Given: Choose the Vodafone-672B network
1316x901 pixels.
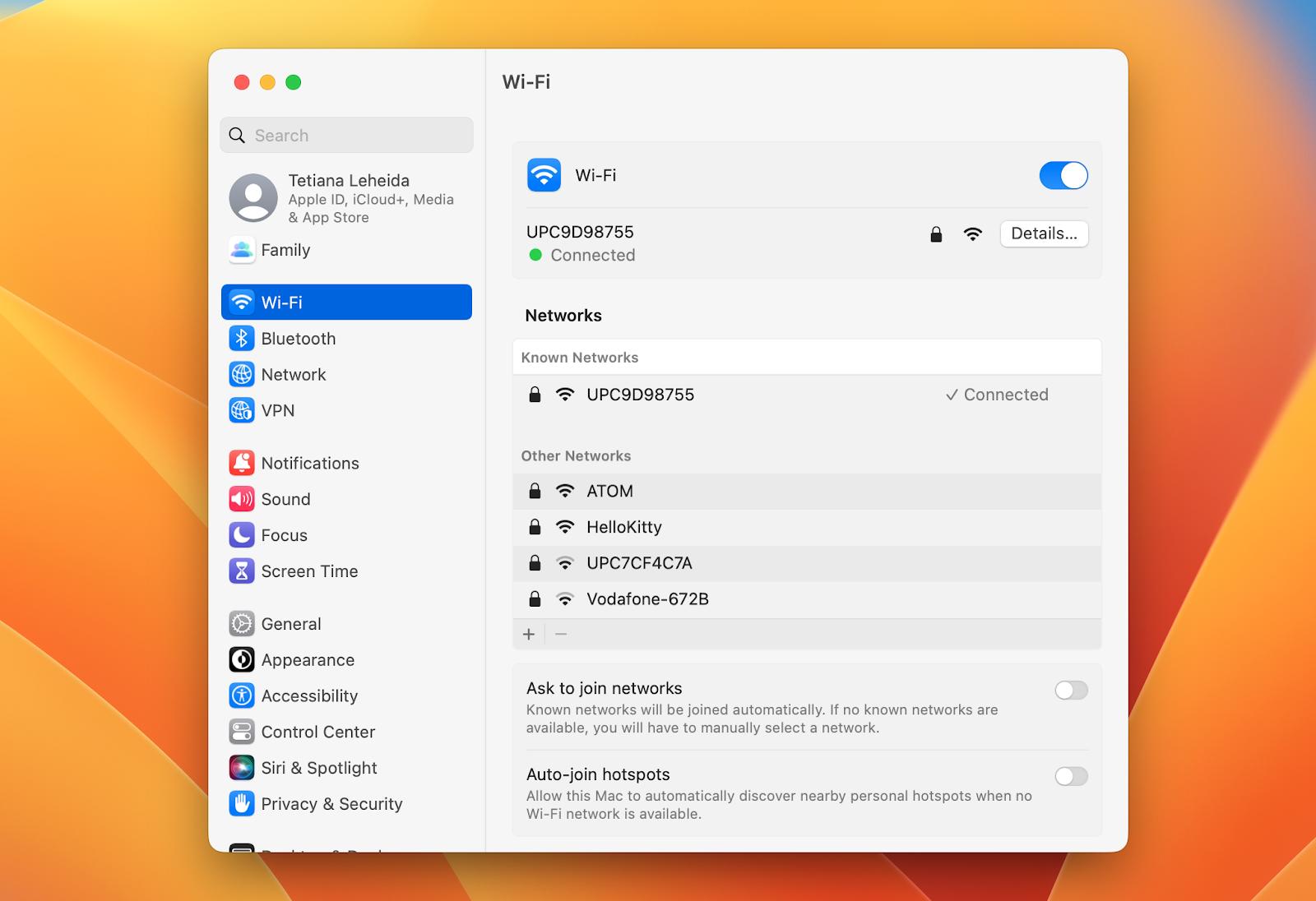Looking at the screenshot, I should coord(647,599).
